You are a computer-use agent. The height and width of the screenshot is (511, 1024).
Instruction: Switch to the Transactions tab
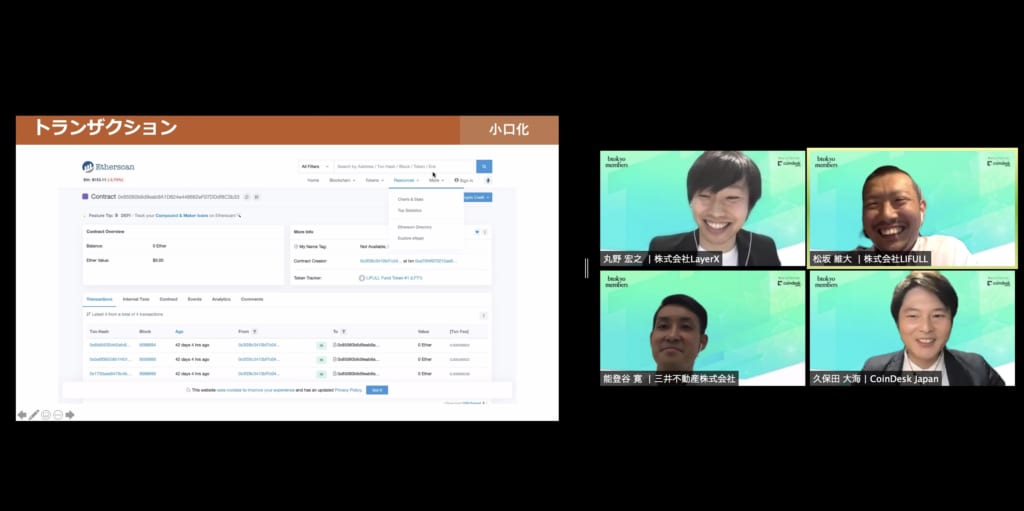click(x=100, y=299)
